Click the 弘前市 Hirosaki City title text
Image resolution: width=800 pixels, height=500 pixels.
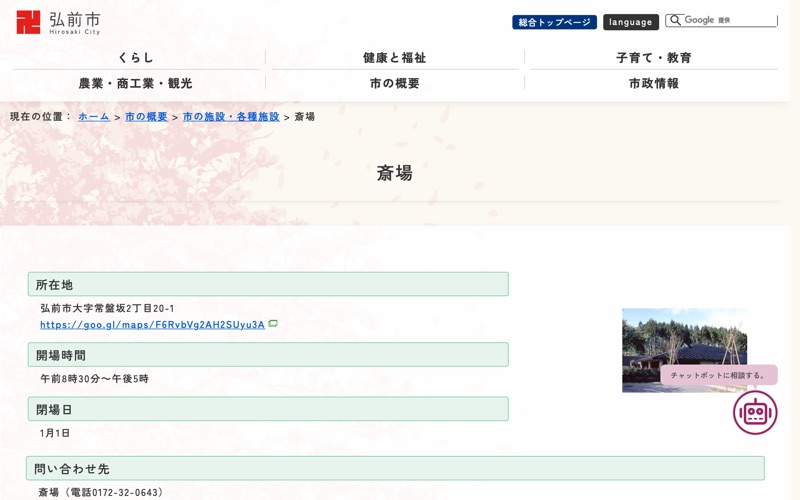(x=74, y=23)
